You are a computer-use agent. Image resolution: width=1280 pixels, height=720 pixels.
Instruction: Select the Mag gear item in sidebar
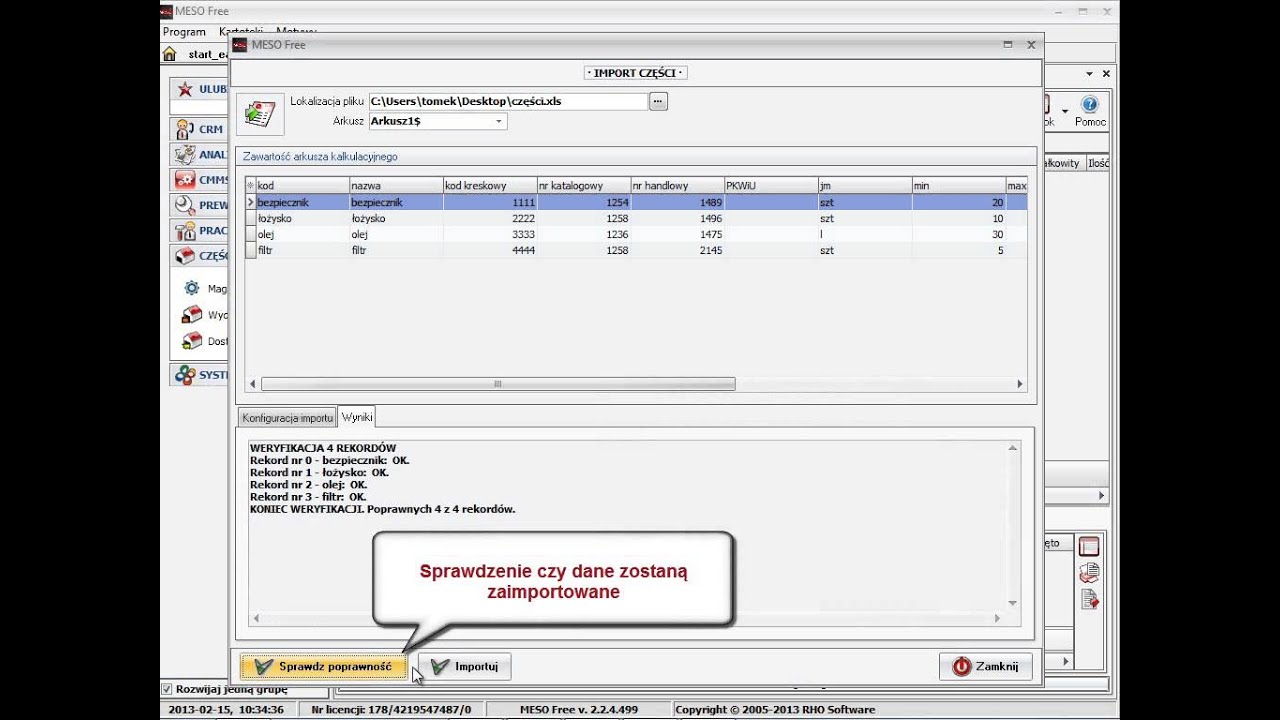[204, 288]
